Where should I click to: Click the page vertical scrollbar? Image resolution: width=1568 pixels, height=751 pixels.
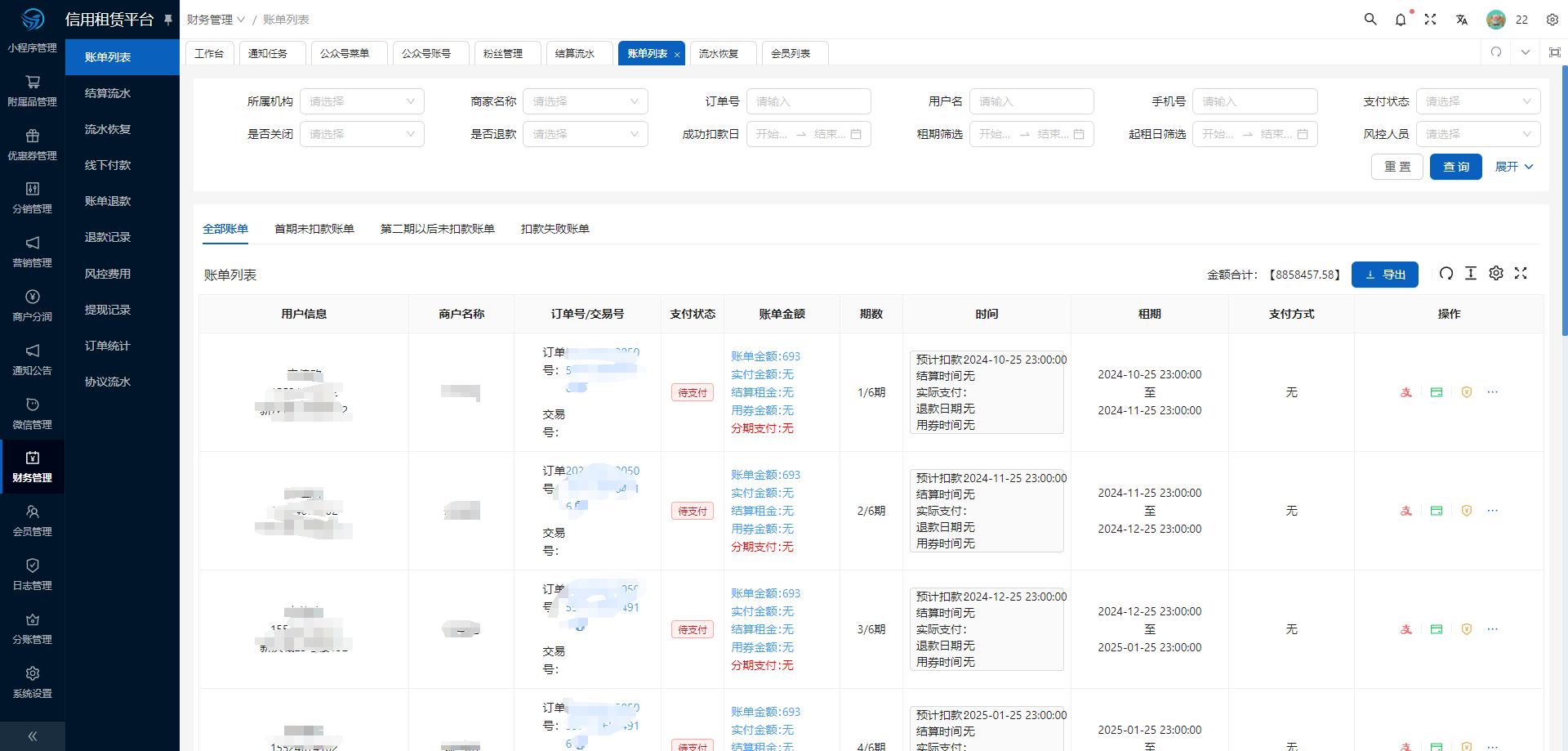[x=1565, y=200]
